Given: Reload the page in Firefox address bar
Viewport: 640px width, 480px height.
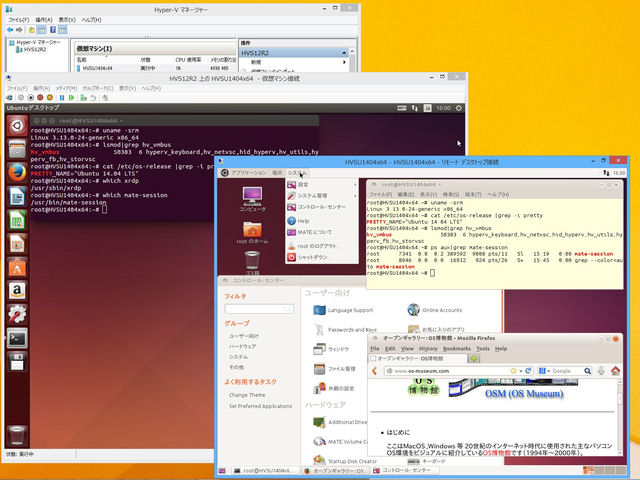Looking at the screenshot, I should coord(528,371).
